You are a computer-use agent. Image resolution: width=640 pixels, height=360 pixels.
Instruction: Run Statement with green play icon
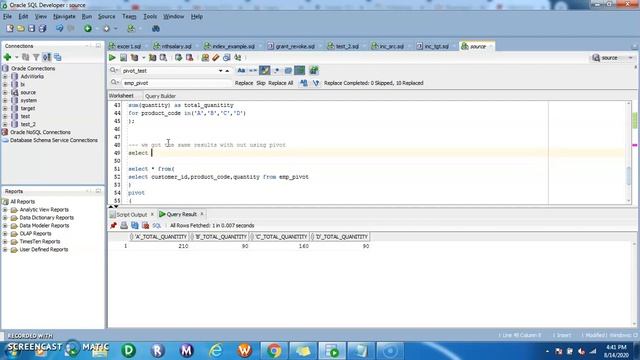[112, 58]
